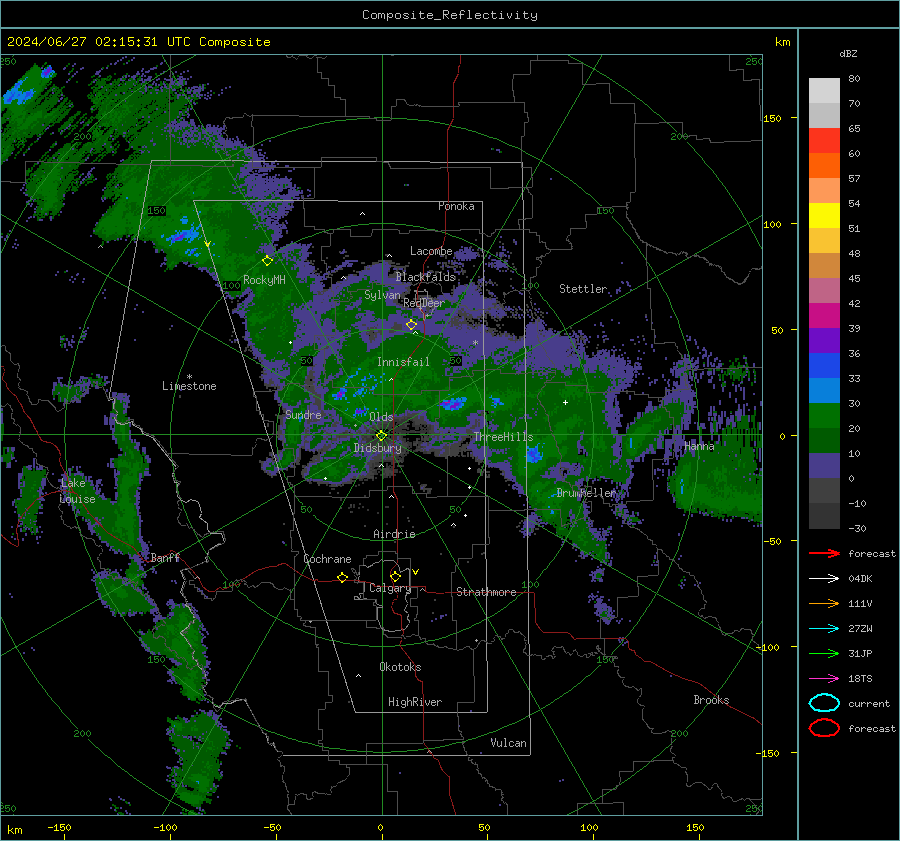Click the Limestone label
The image size is (900, 841).
tap(189, 386)
